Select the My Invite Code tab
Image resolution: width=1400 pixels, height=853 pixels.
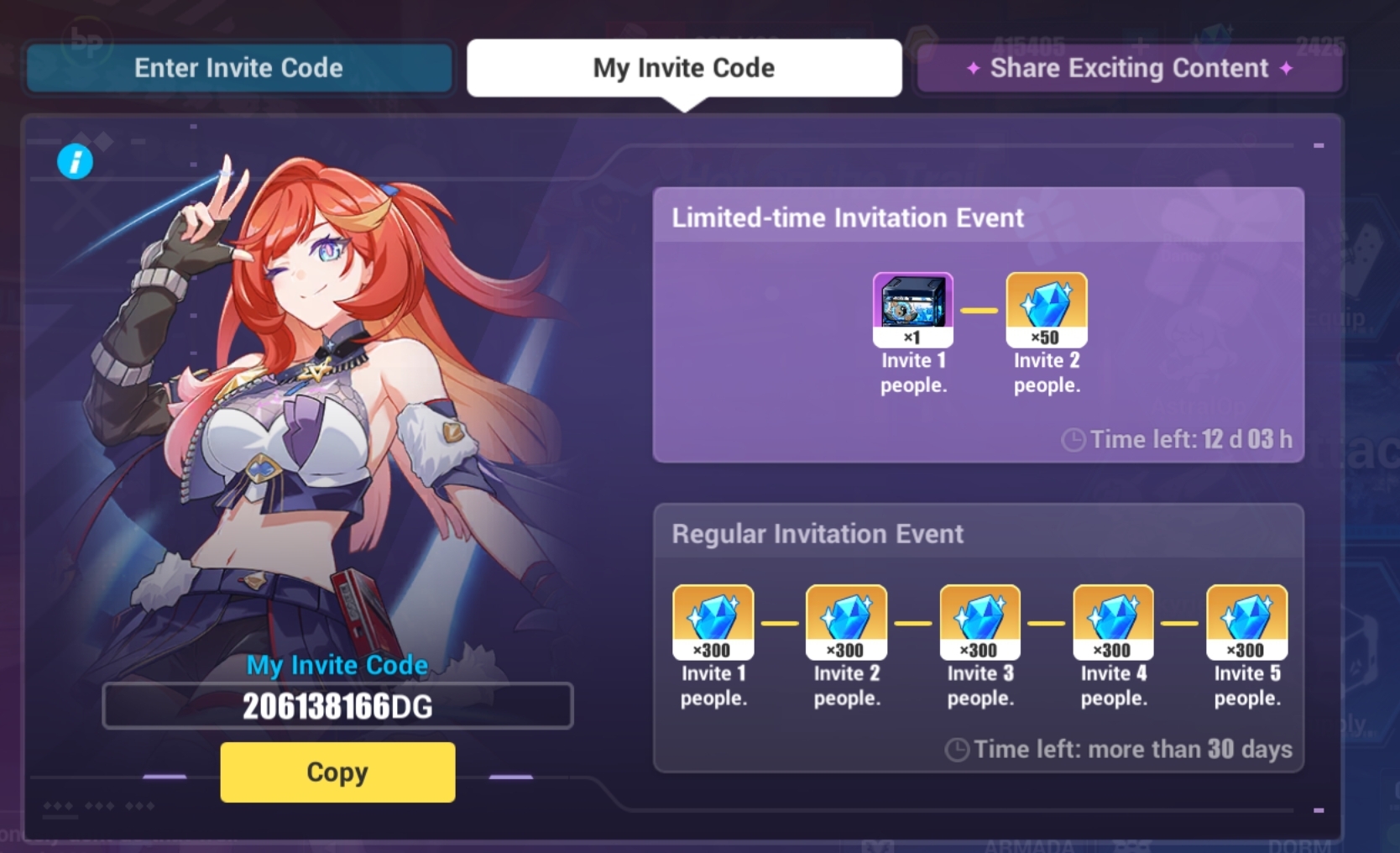click(x=684, y=68)
